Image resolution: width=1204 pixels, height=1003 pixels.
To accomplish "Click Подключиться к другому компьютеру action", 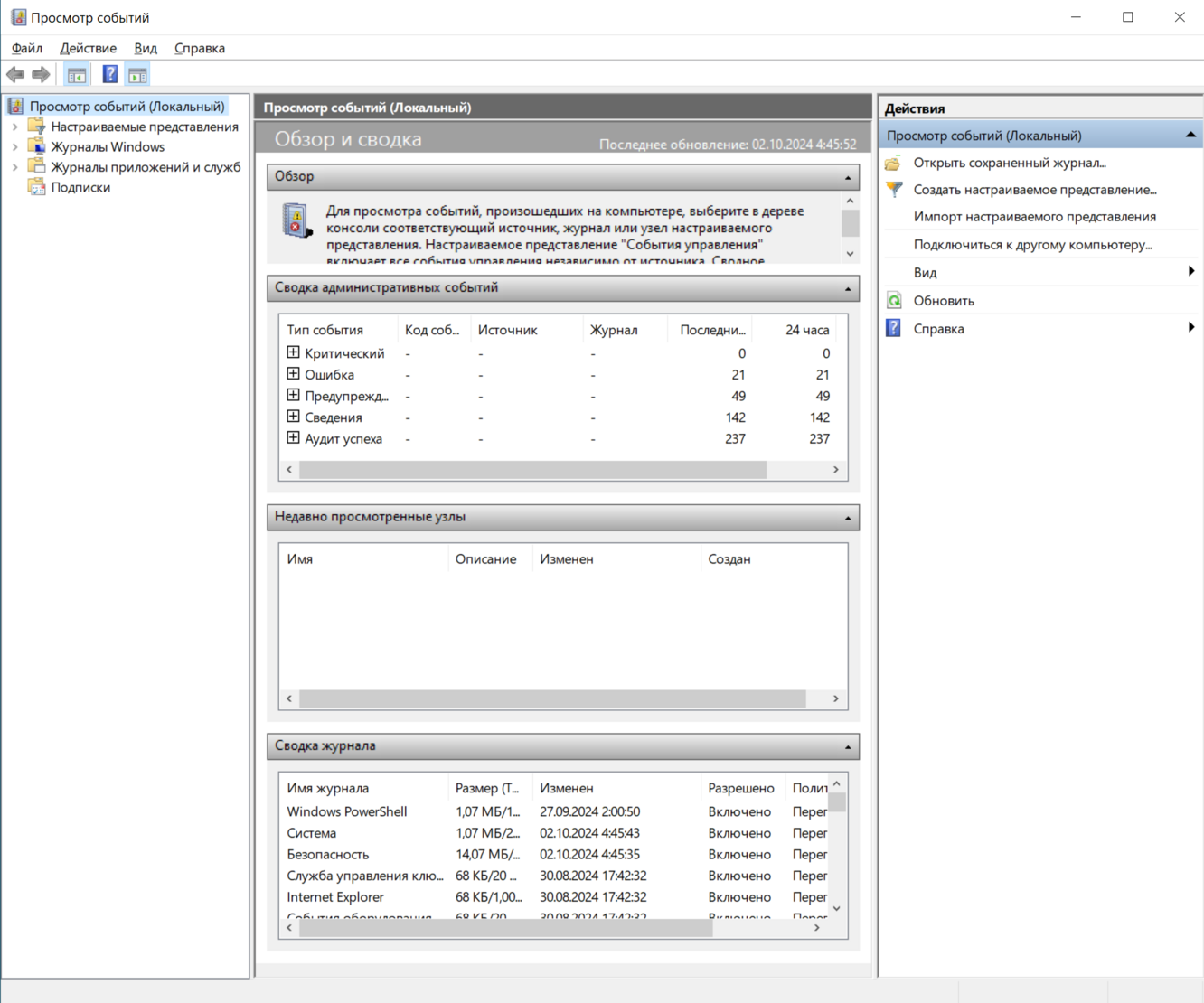I will pyautogui.click(x=1032, y=245).
